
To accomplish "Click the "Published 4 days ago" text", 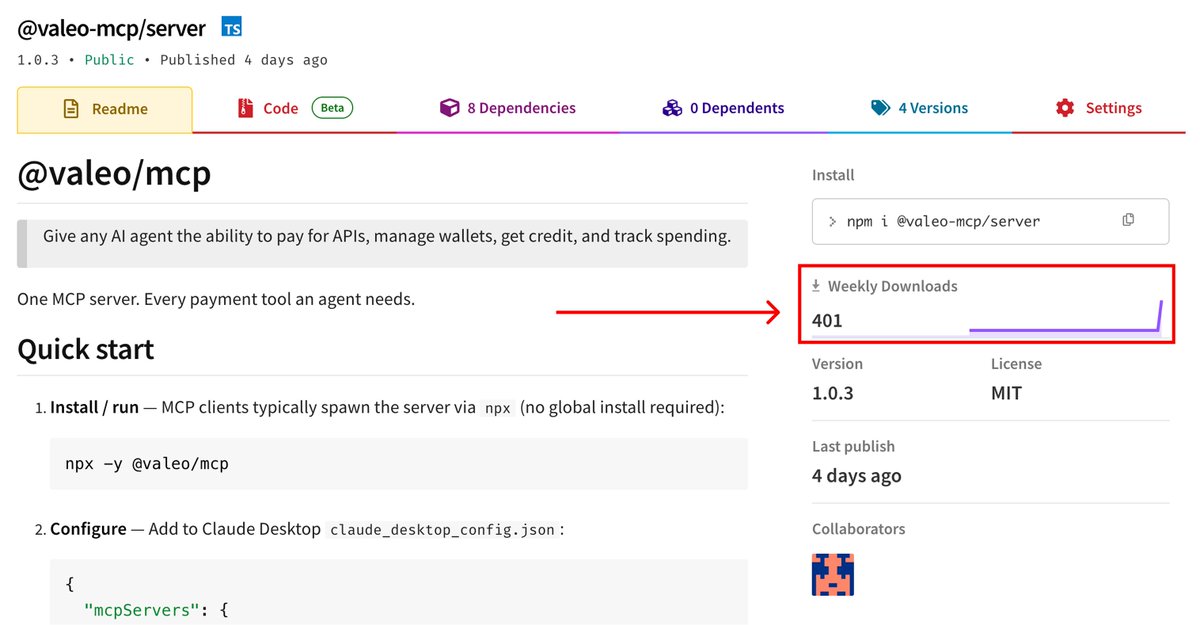I will click(x=244, y=60).
